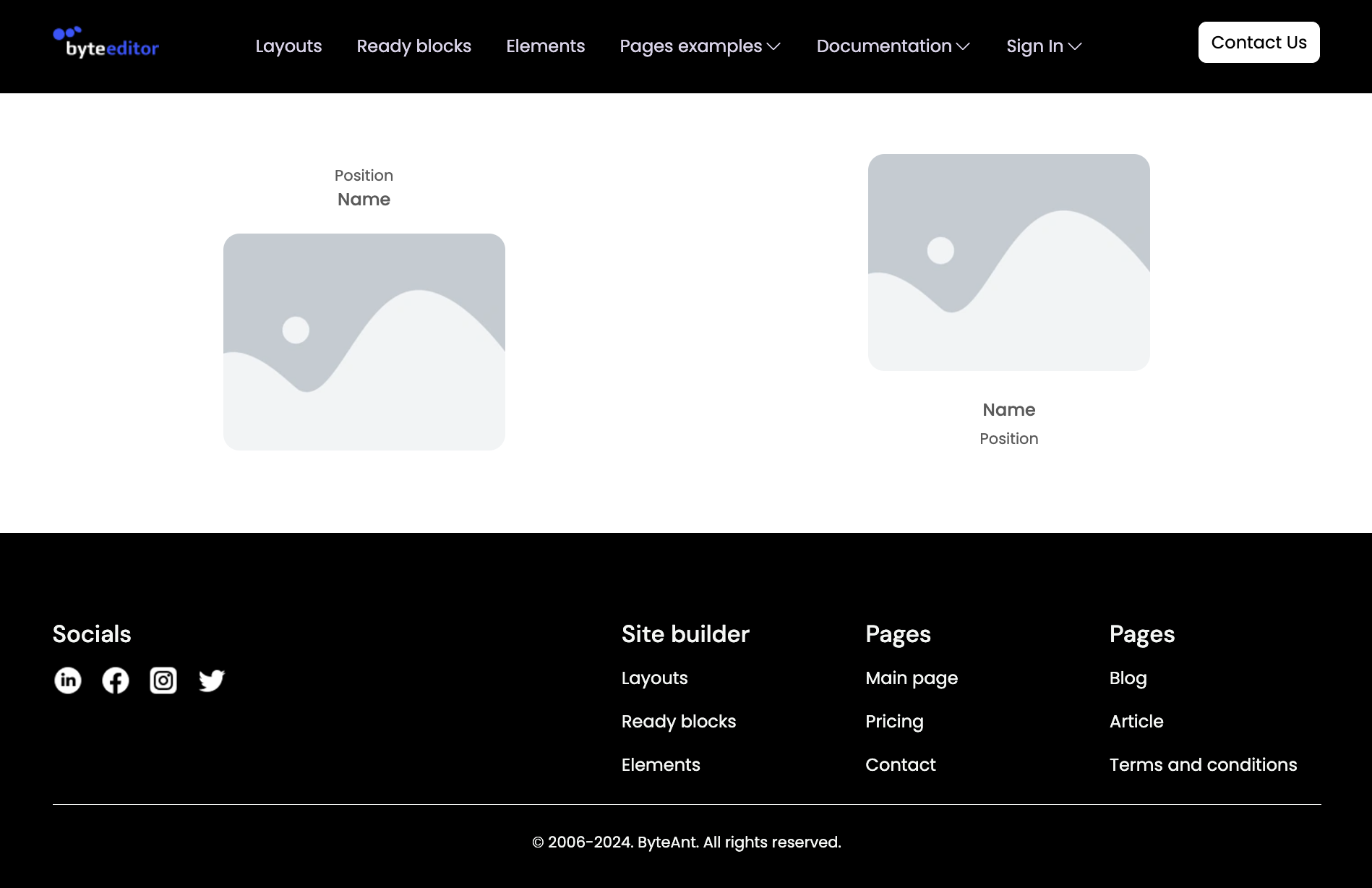Screen dimensions: 1372x888
Task: Open Elements in the top navigation
Action: click(x=545, y=46)
